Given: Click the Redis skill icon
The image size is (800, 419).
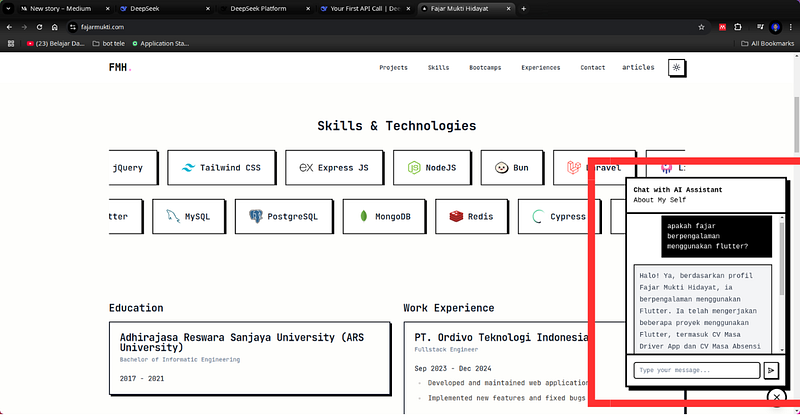Looking at the screenshot, I should click(x=456, y=216).
